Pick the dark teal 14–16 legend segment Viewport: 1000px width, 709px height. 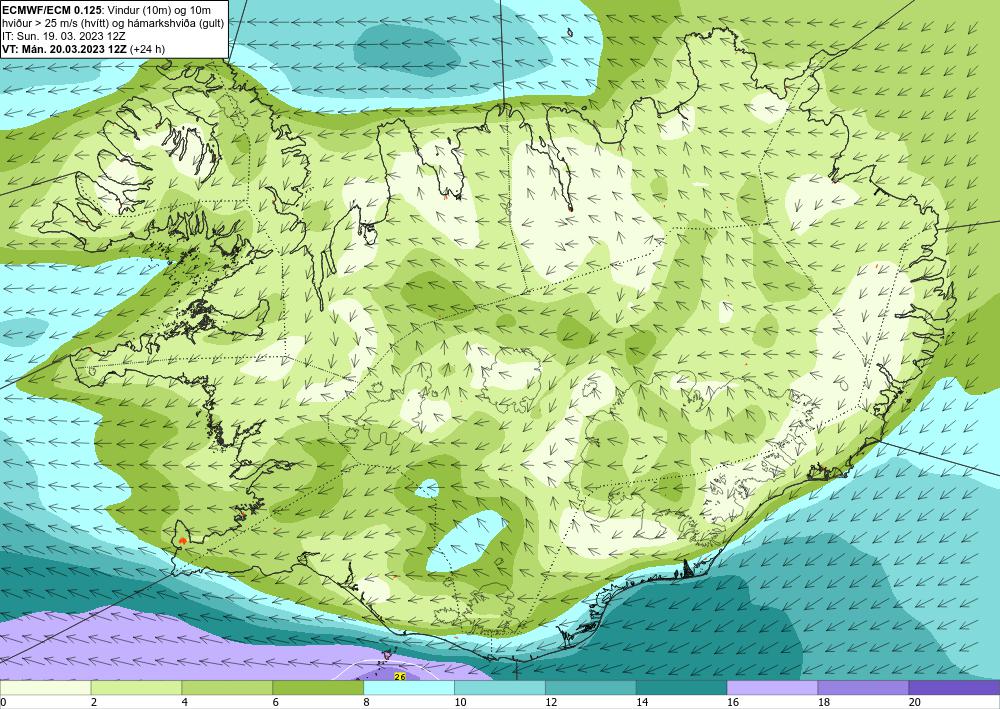pyautogui.click(x=682, y=688)
